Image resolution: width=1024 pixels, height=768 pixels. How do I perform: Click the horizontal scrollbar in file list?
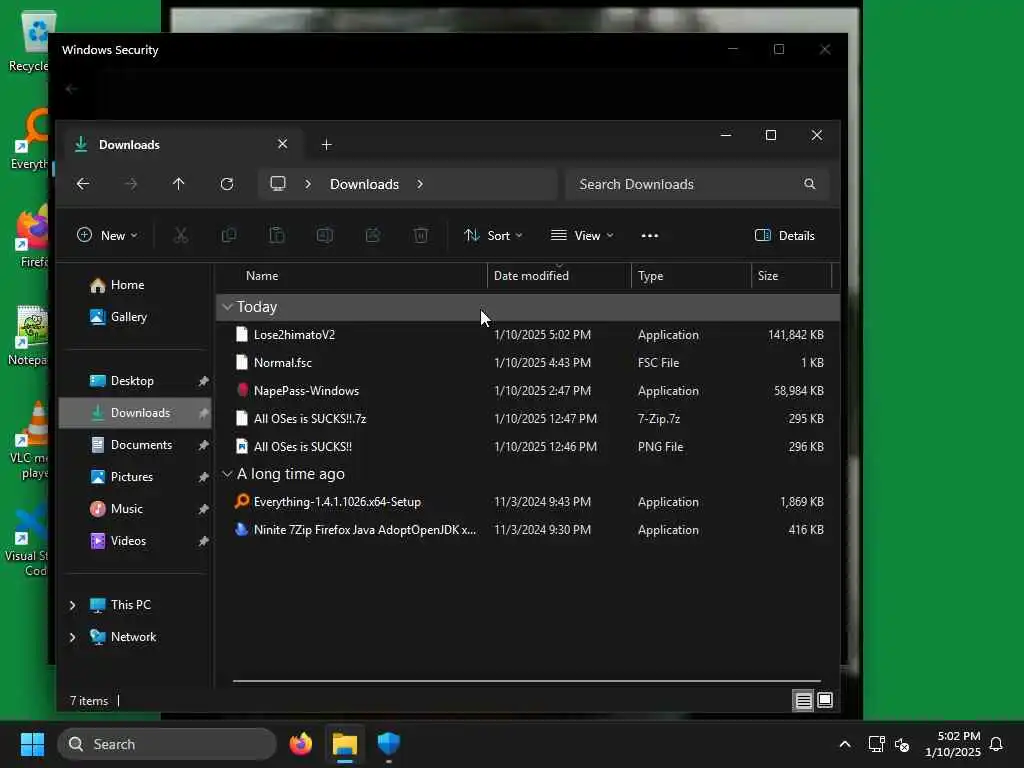[526, 680]
